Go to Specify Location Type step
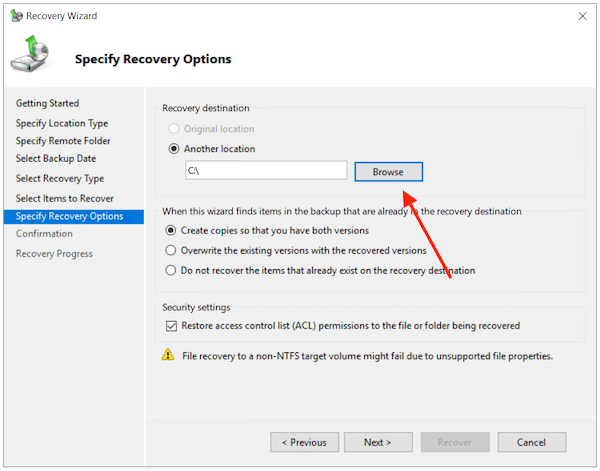Image resolution: width=600 pixels, height=471 pixels. [x=62, y=123]
